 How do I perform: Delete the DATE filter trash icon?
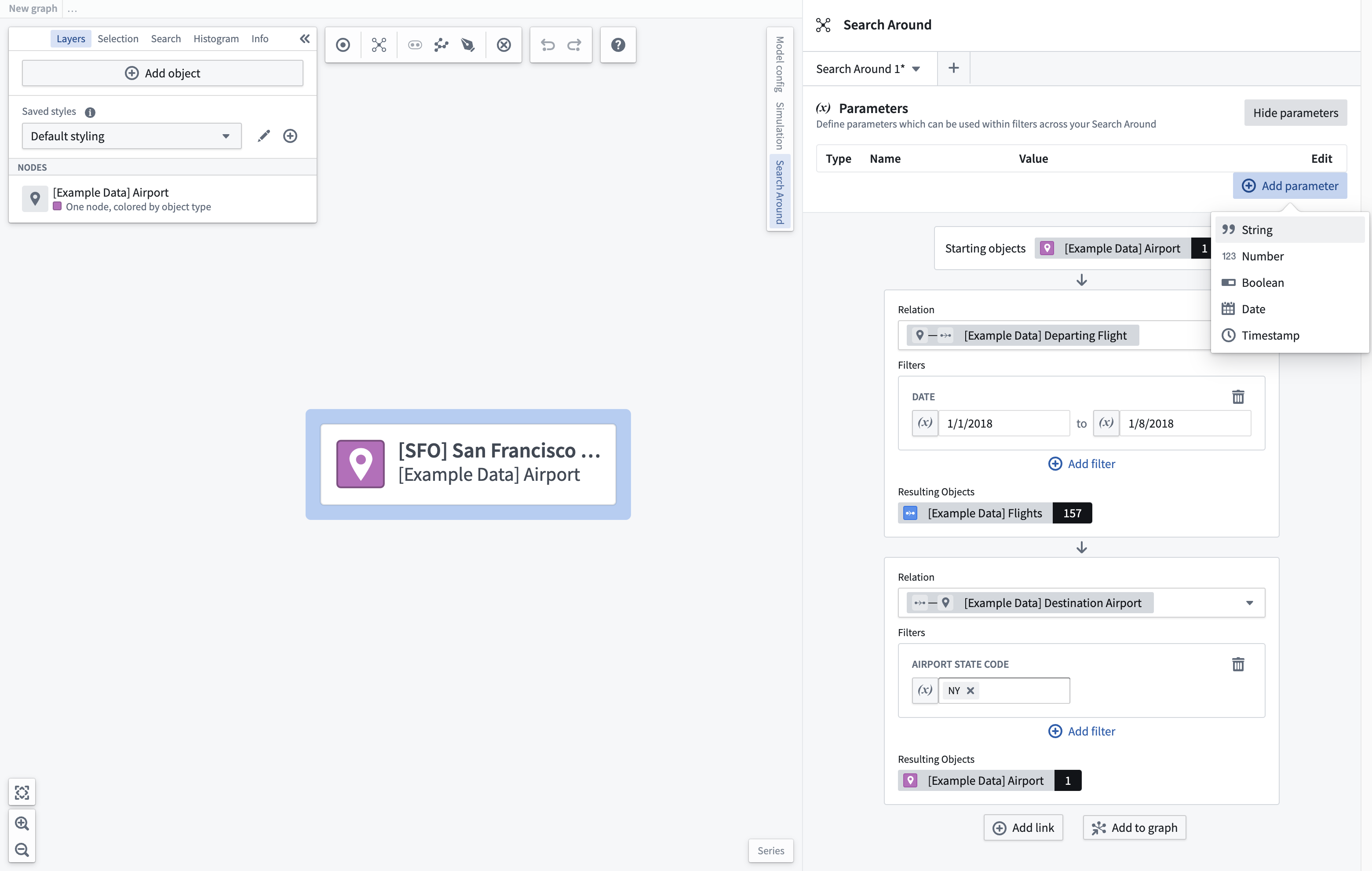pyautogui.click(x=1238, y=397)
